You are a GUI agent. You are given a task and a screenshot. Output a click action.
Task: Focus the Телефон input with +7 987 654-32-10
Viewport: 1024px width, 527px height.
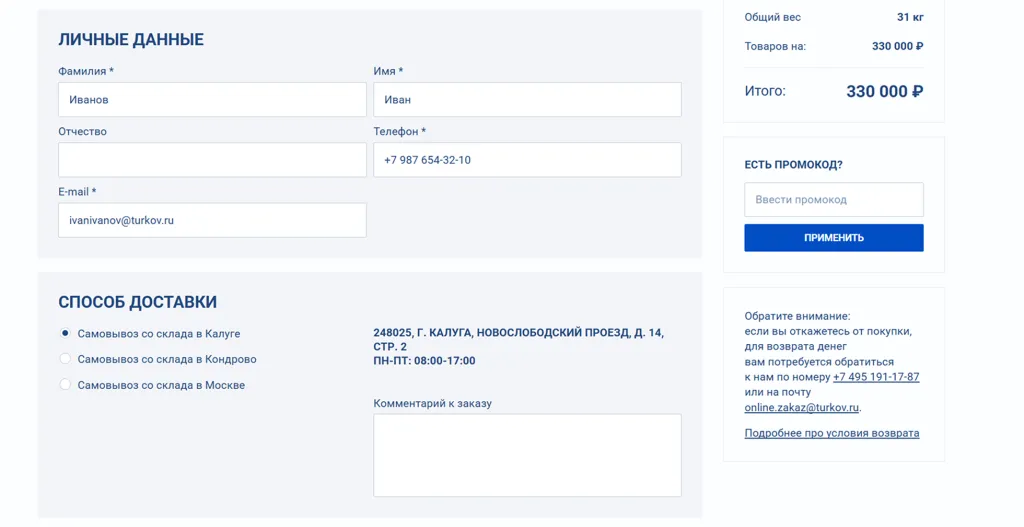[527, 160]
